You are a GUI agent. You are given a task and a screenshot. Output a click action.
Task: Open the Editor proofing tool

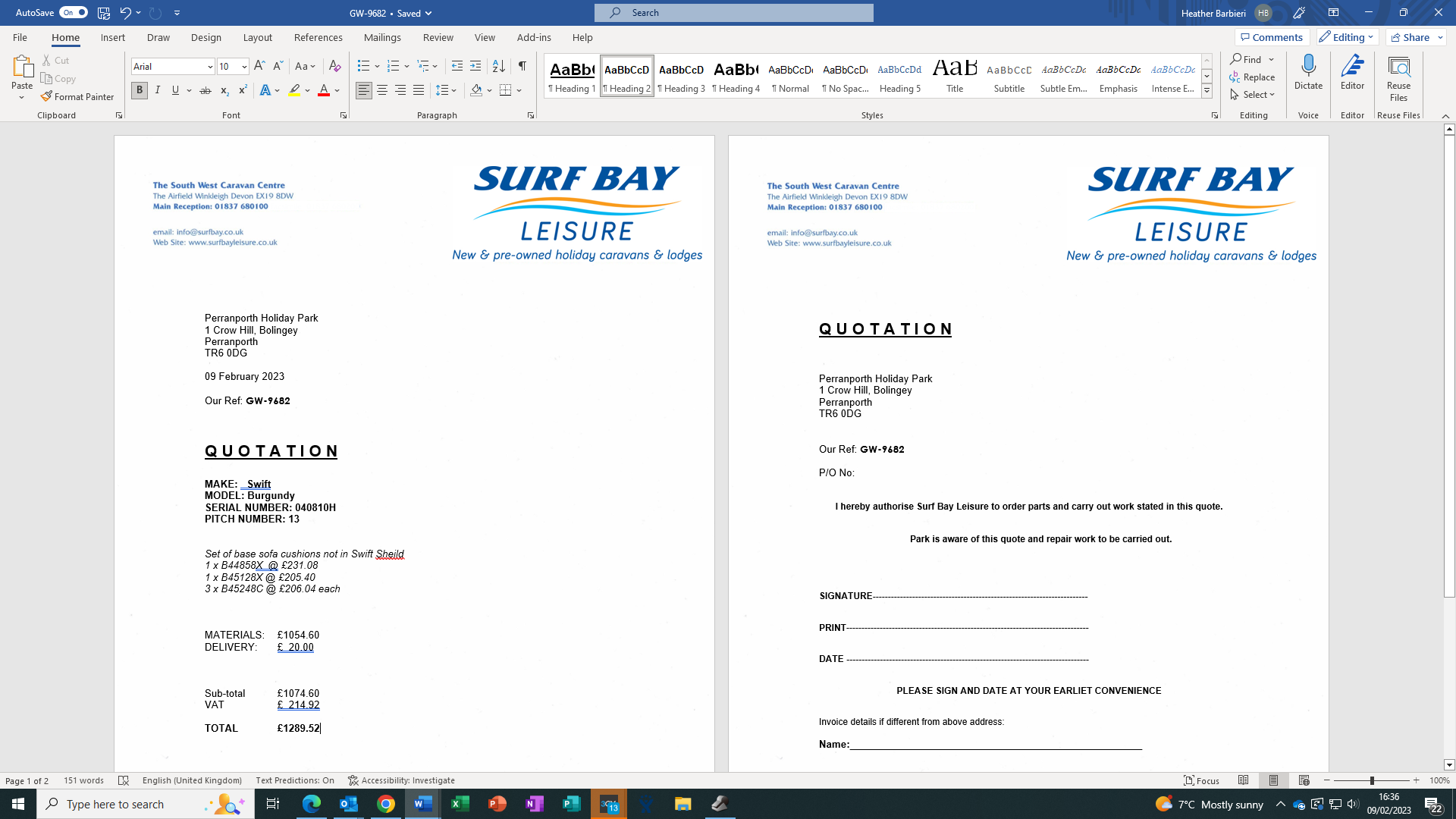(x=1352, y=72)
